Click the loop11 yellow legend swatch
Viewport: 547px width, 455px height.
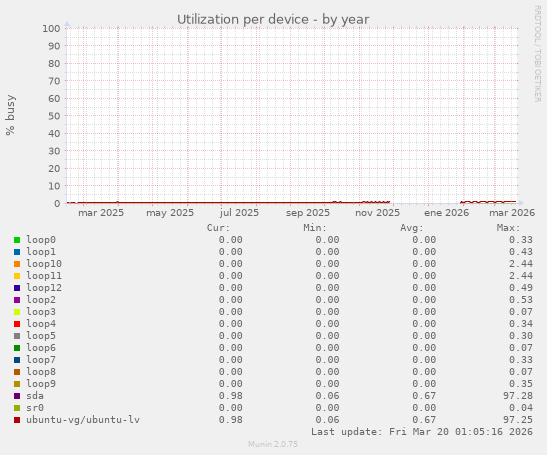(x=17, y=276)
